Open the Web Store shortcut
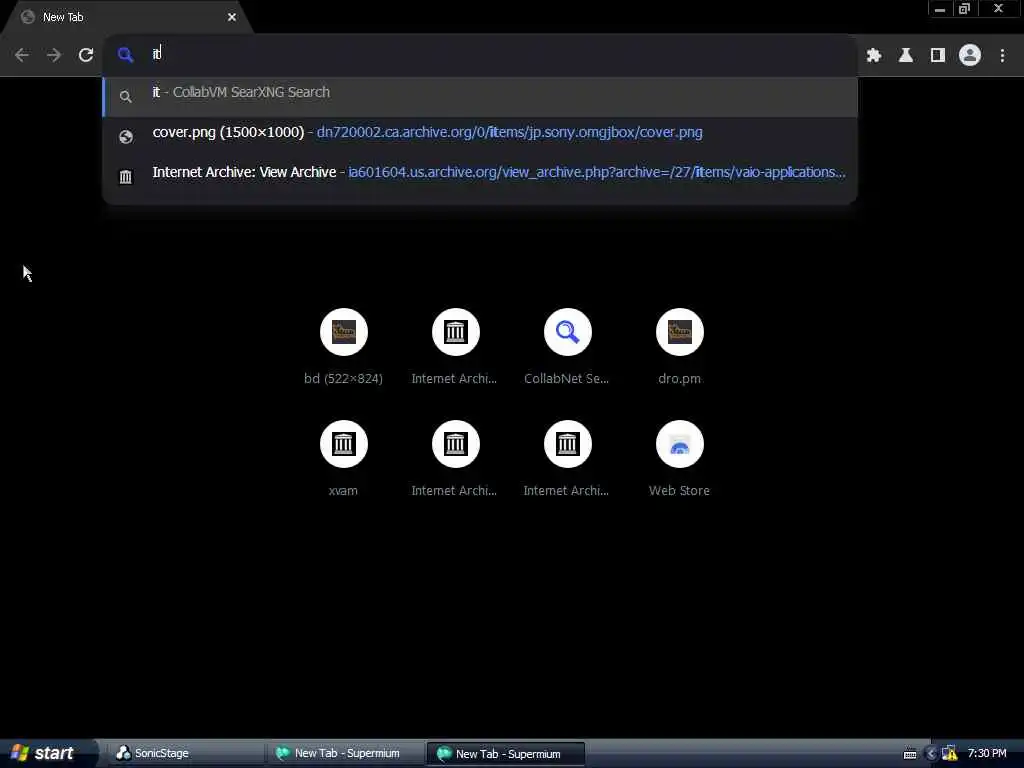 (x=679, y=459)
